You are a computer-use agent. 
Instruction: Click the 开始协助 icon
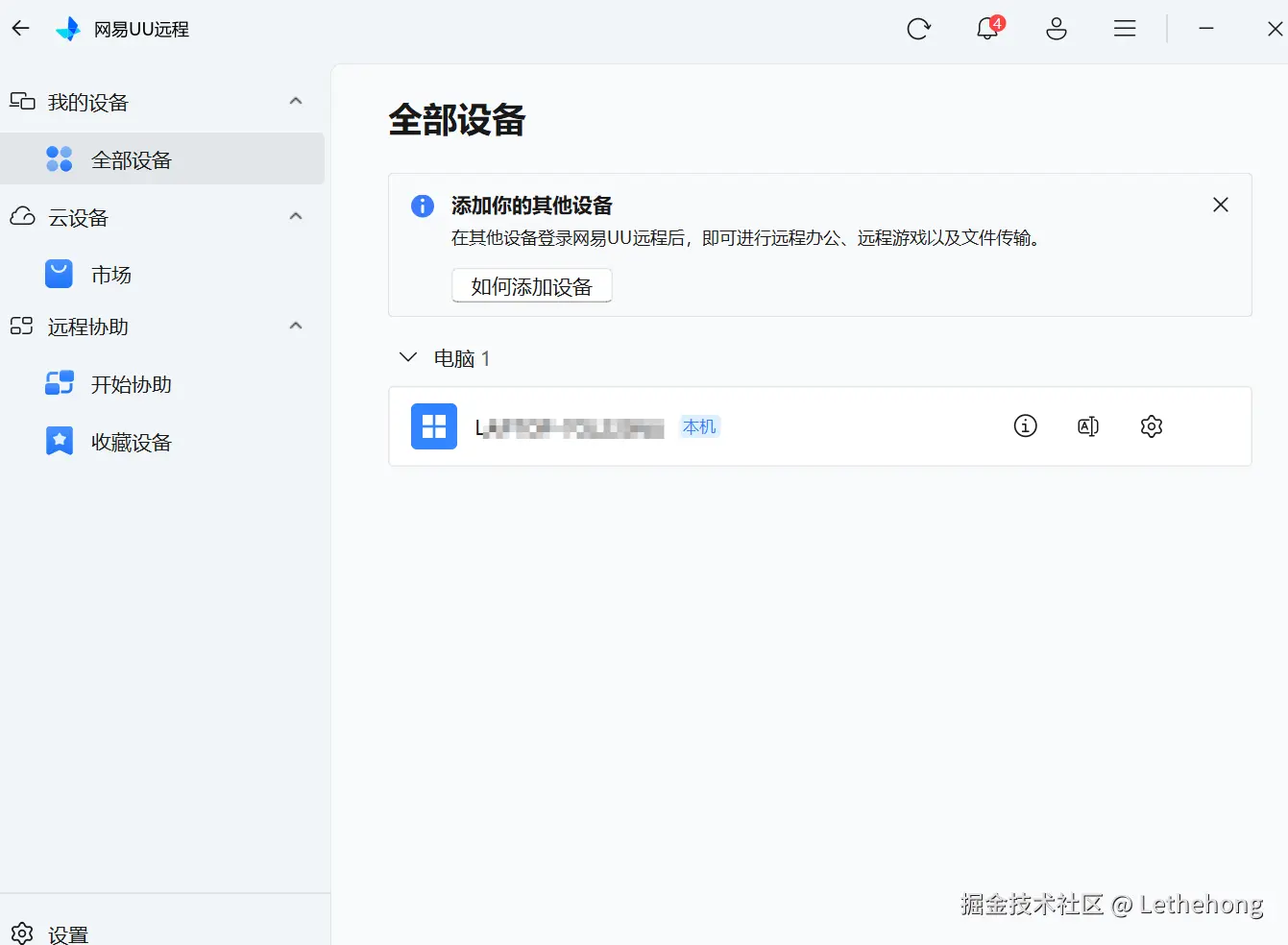point(60,383)
